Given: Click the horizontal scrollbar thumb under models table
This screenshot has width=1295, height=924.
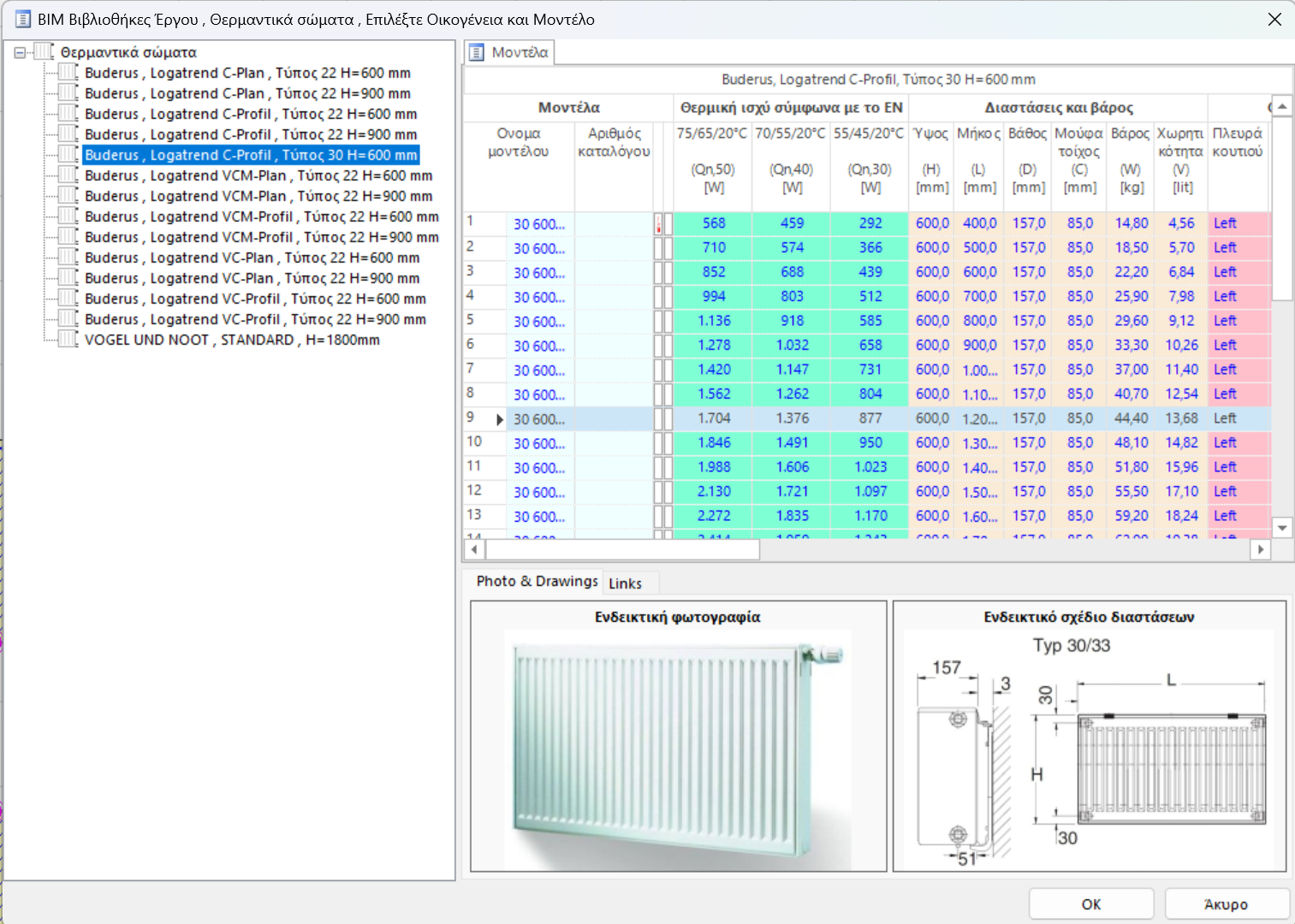Looking at the screenshot, I should pos(621,549).
